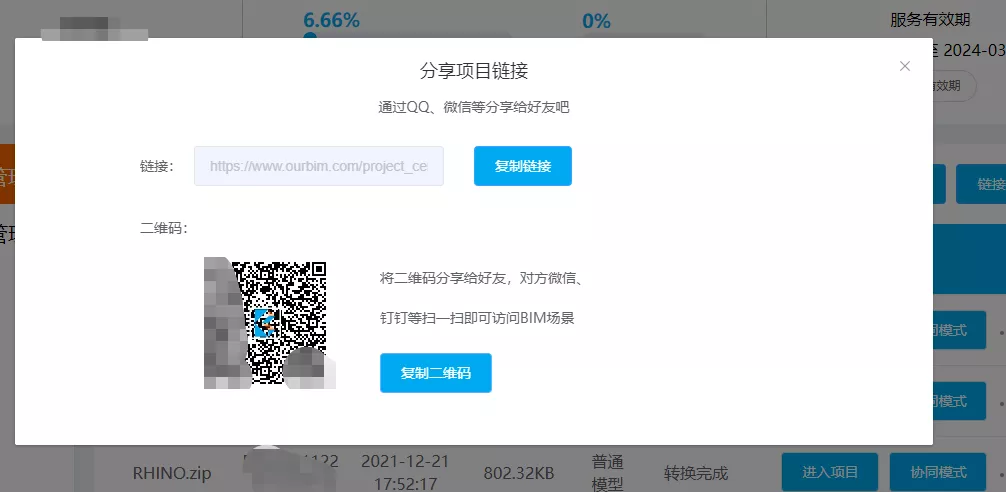Click file size 802.32KB
Viewport: 1006px width, 492px height.
(x=519, y=473)
